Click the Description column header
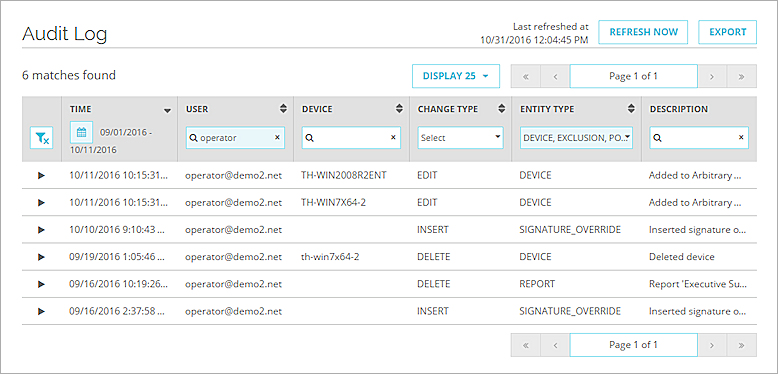 (679, 109)
